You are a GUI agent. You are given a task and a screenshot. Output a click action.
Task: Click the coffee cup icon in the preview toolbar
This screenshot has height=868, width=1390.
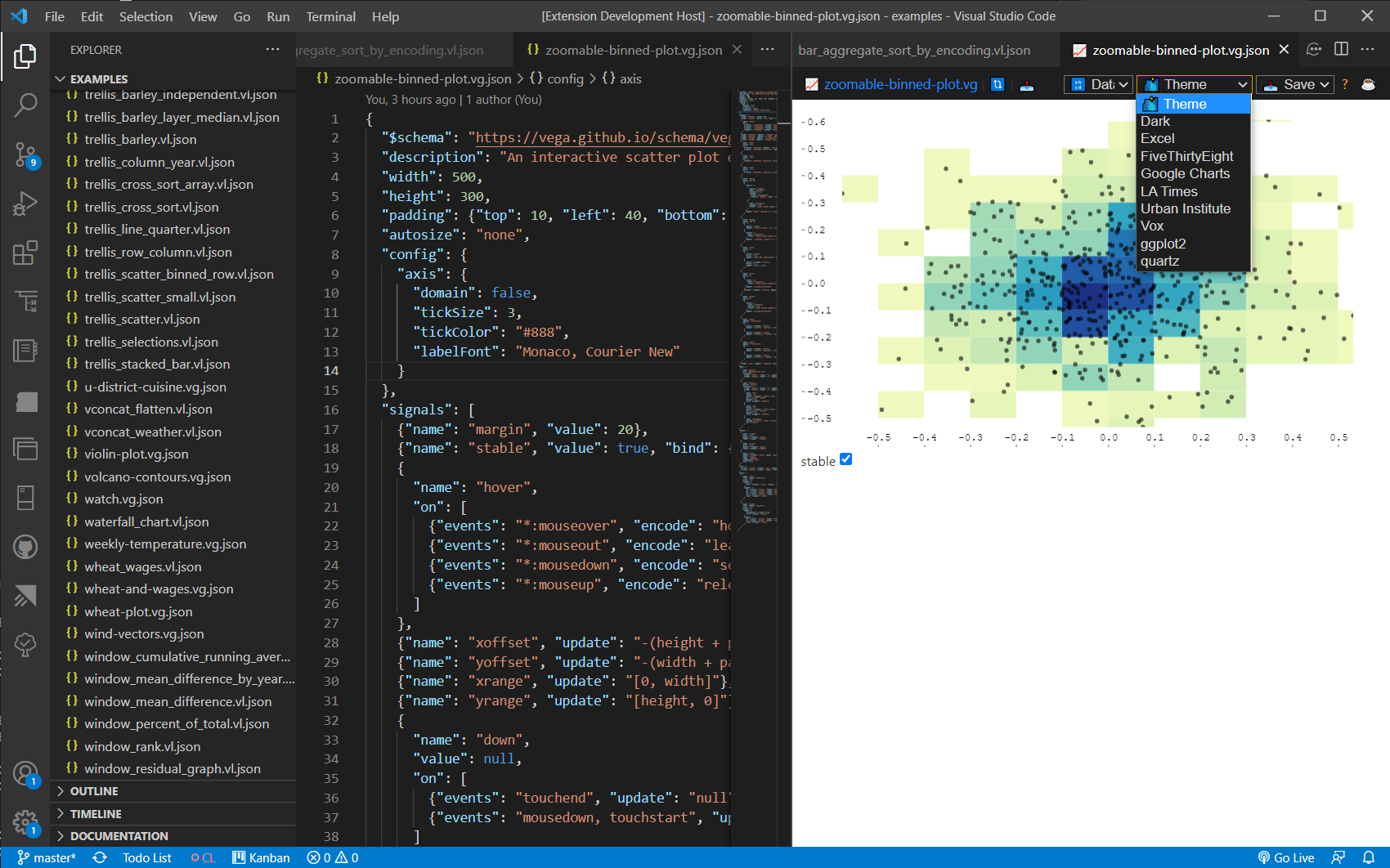coord(1370,84)
